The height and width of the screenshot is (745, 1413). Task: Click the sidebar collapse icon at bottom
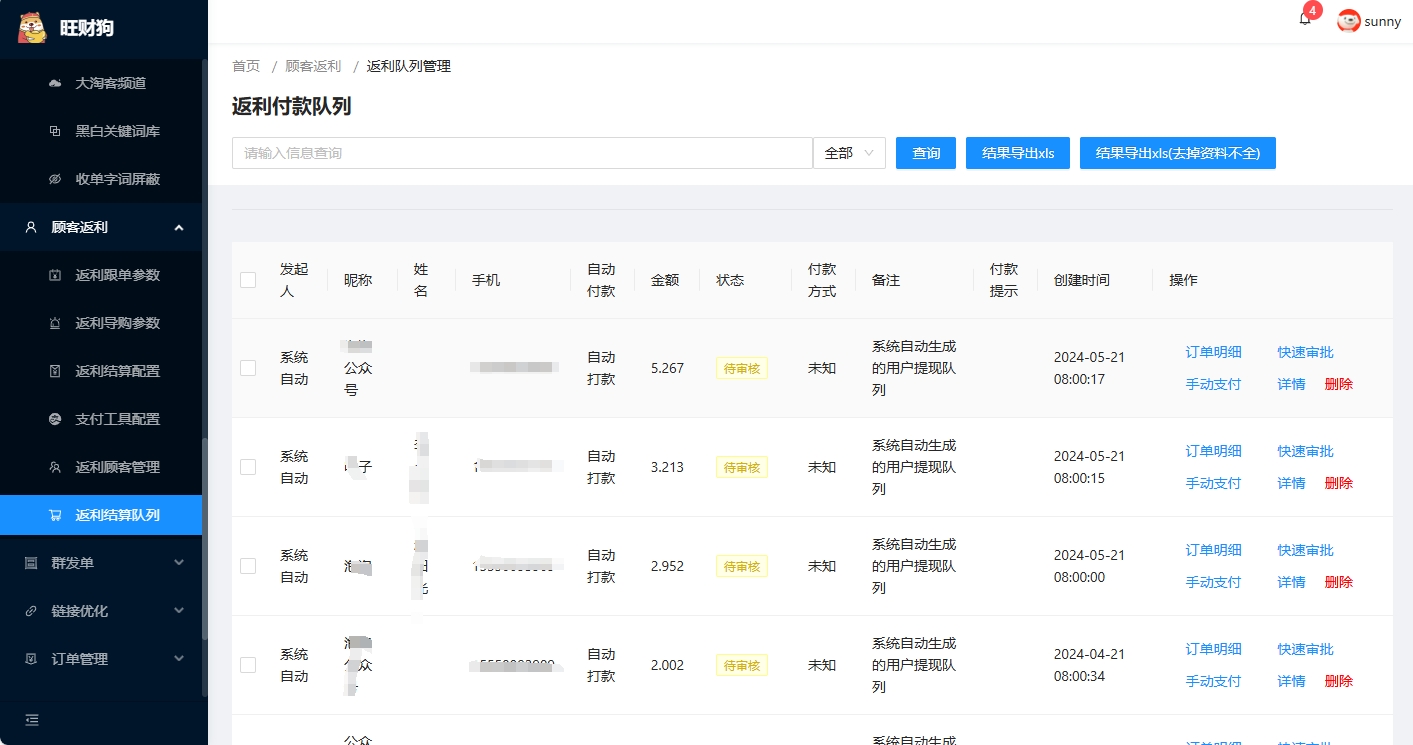click(32, 719)
